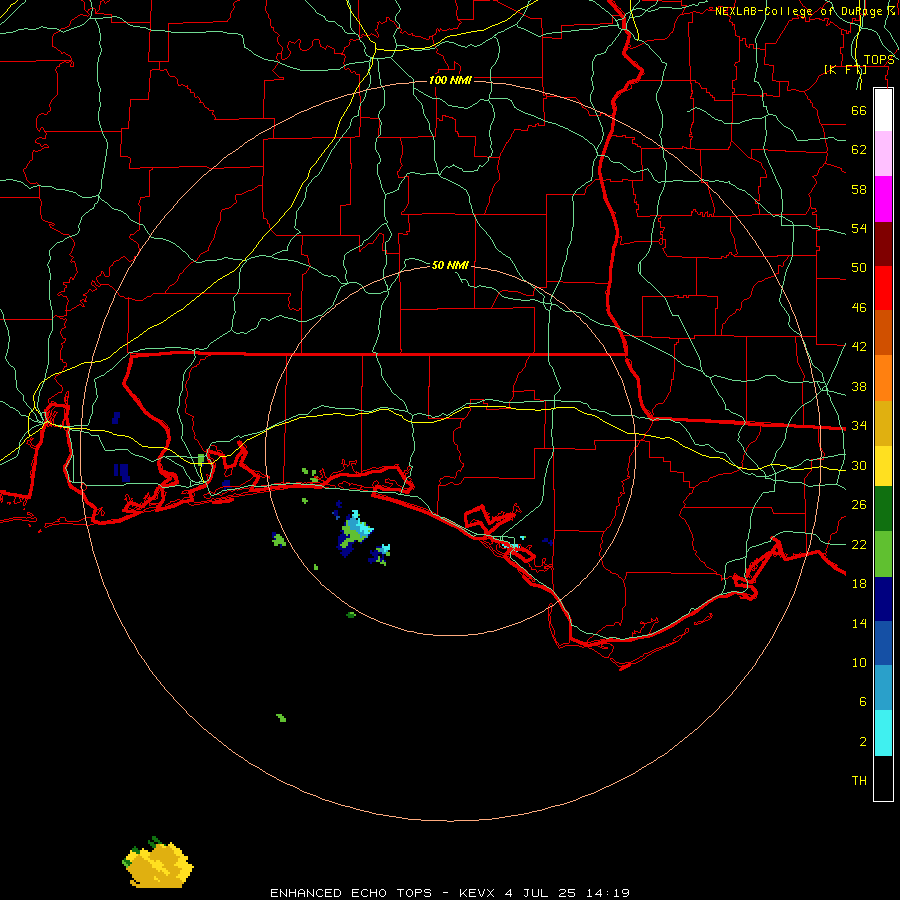Click the light pink legend swatch

click(x=883, y=153)
